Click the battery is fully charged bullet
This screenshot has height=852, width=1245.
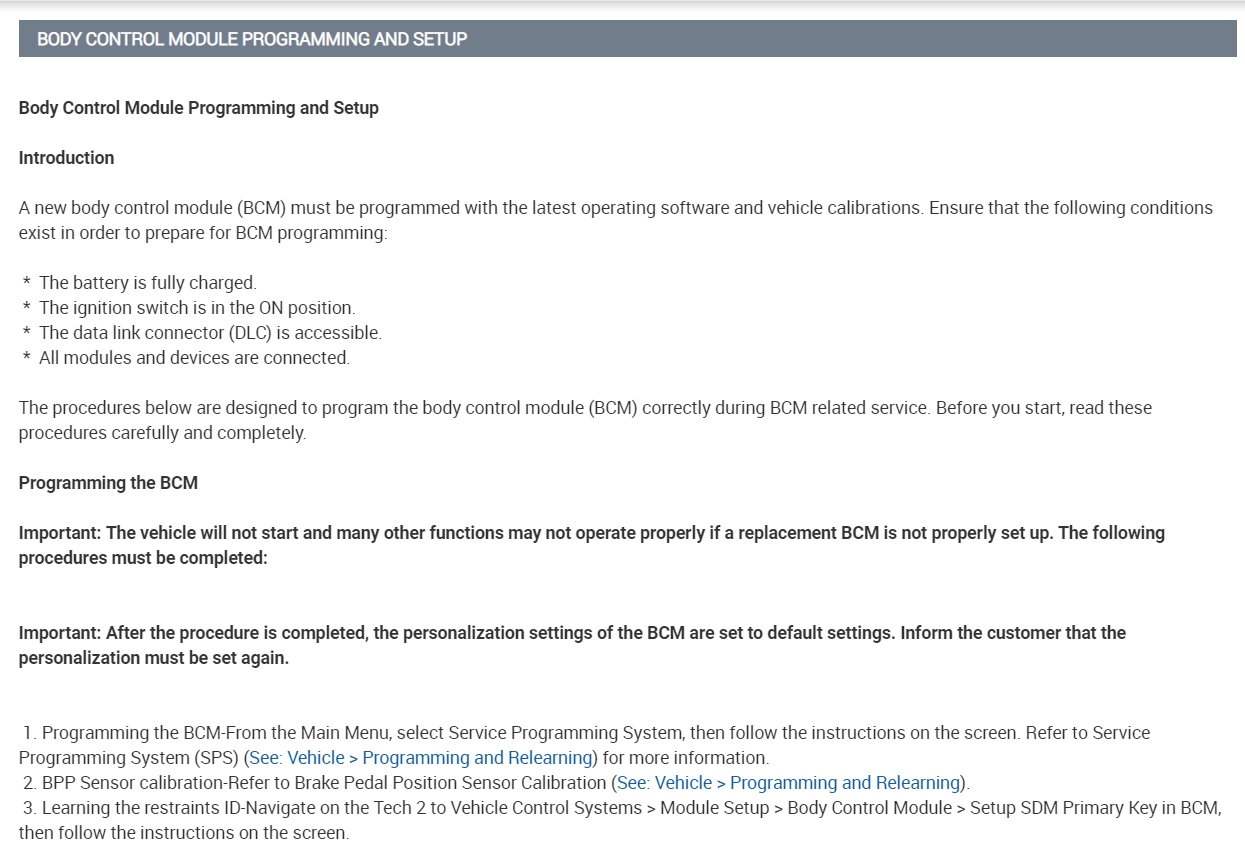147,283
